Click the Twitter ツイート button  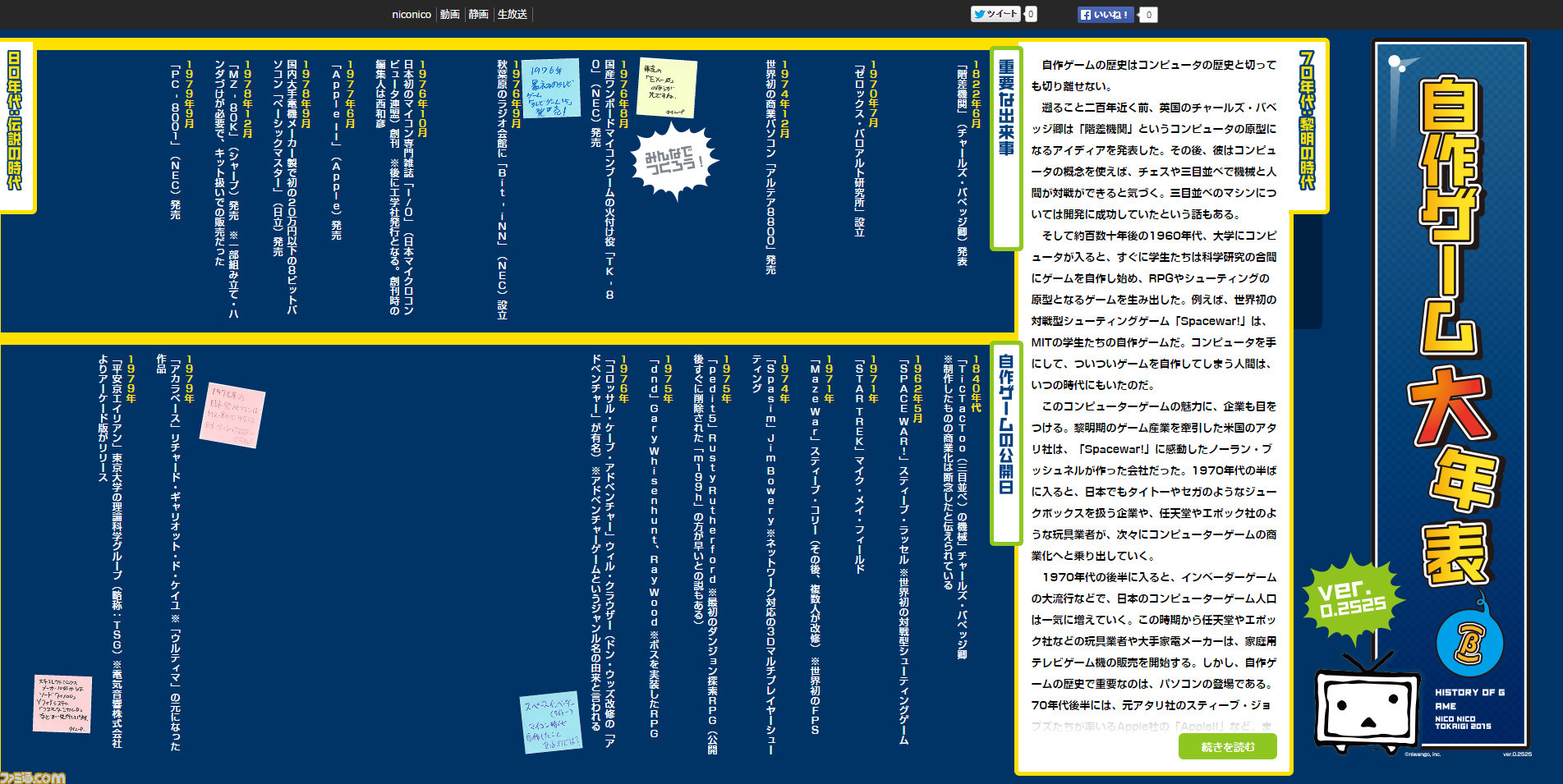[x=995, y=14]
